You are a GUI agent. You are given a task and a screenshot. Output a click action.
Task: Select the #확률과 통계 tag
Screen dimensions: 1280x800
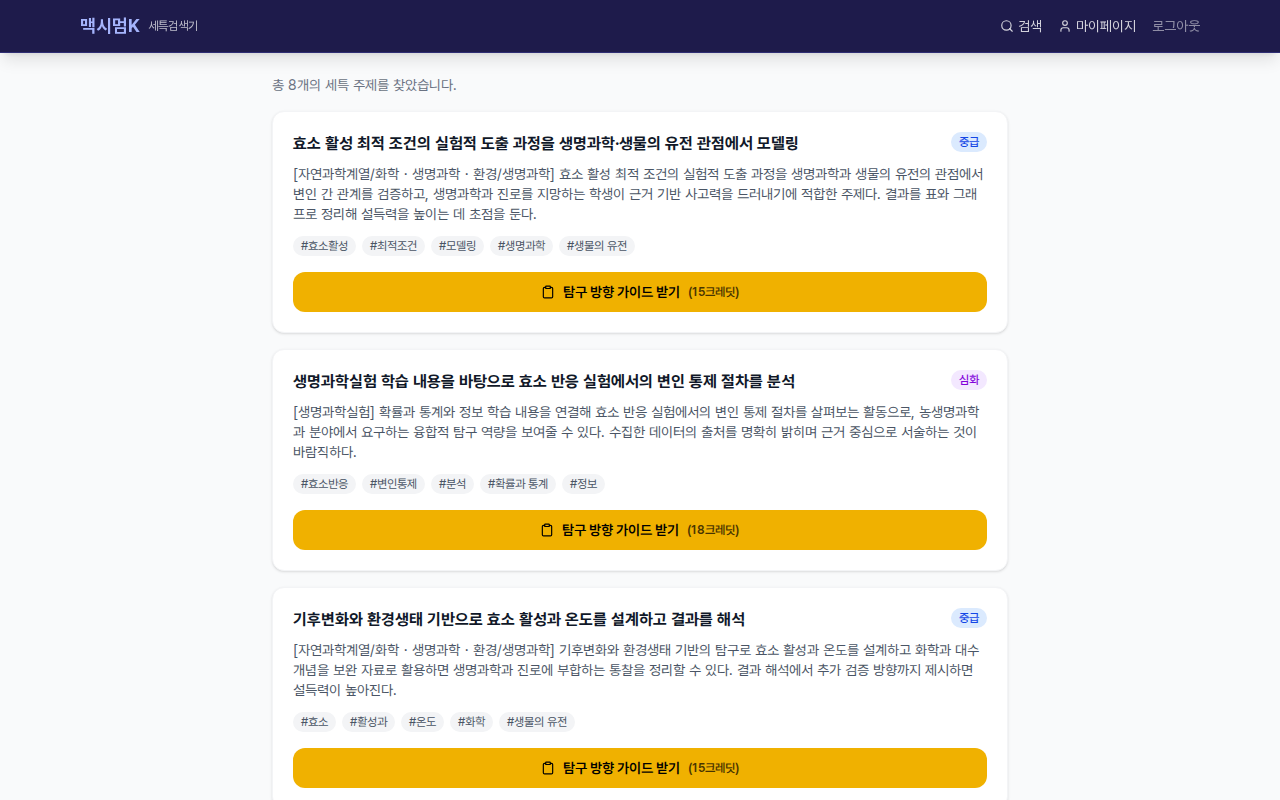(518, 484)
